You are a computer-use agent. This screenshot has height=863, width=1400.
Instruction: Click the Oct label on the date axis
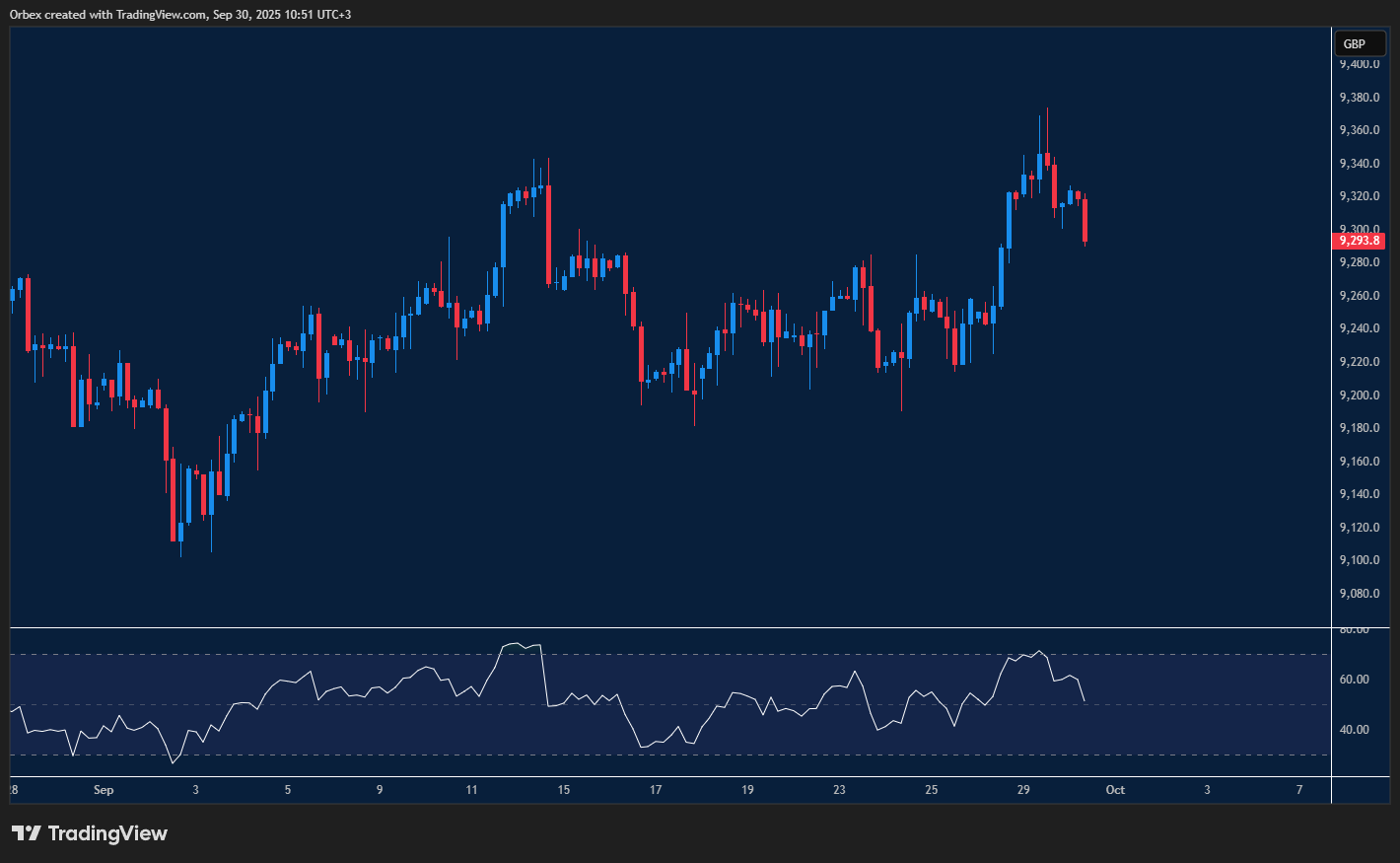[1115, 790]
